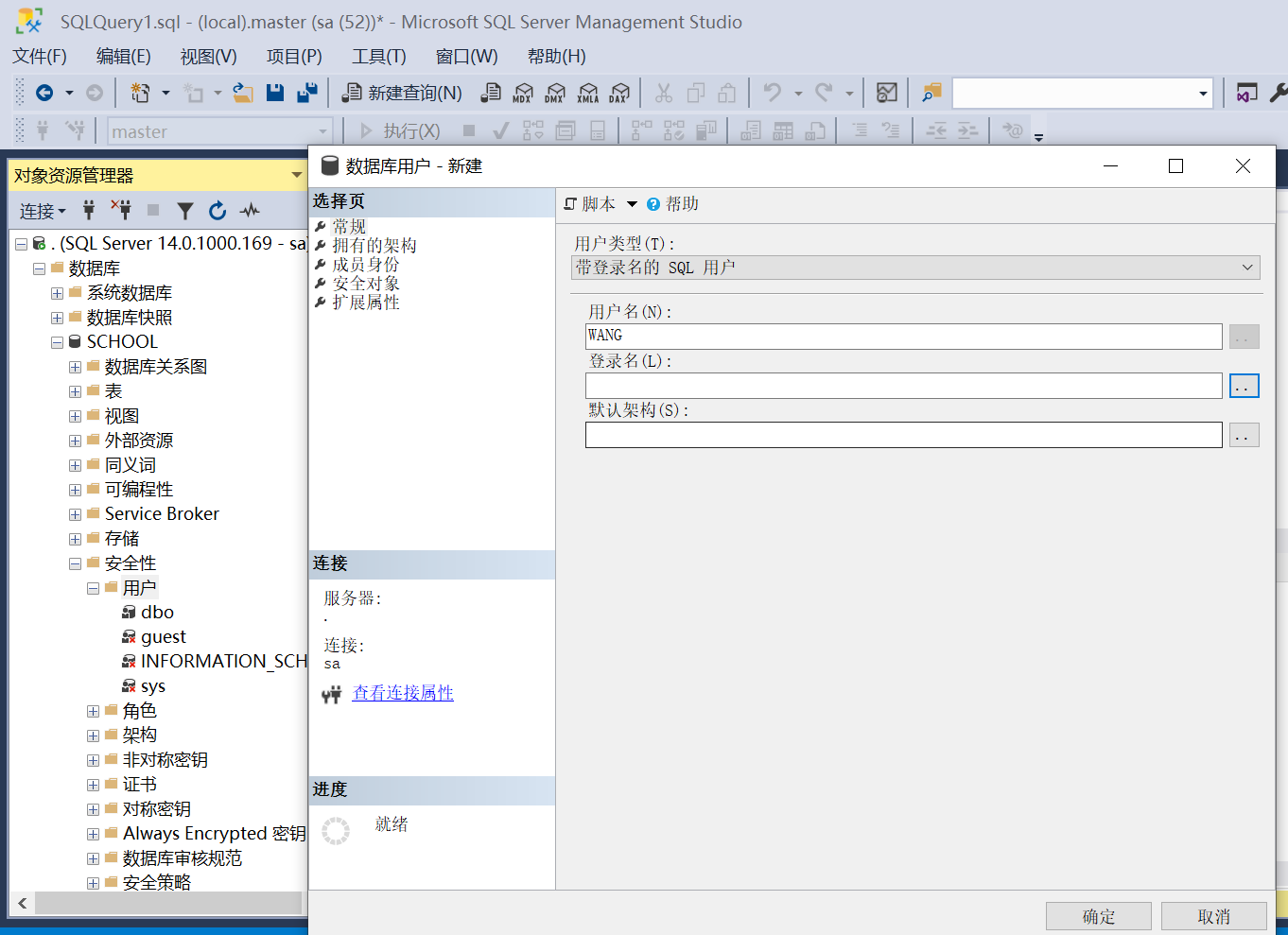
Task: Click the Help (帮助) icon in dialog
Action: point(653,204)
